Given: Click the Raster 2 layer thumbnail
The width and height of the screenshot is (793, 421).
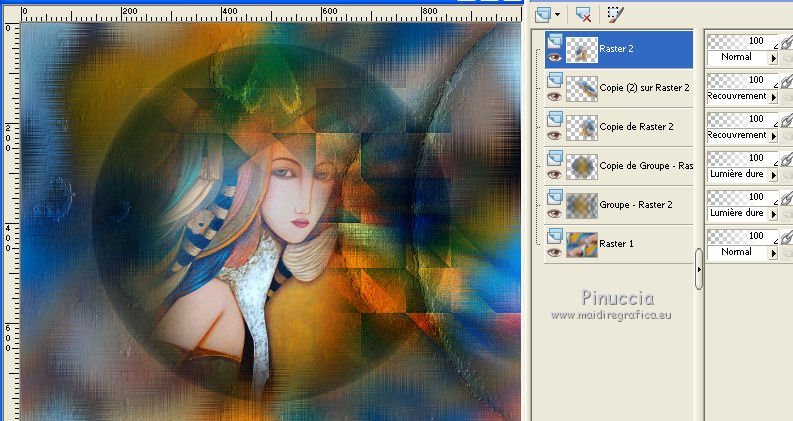Looking at the screenshot, I should (582, 50).
